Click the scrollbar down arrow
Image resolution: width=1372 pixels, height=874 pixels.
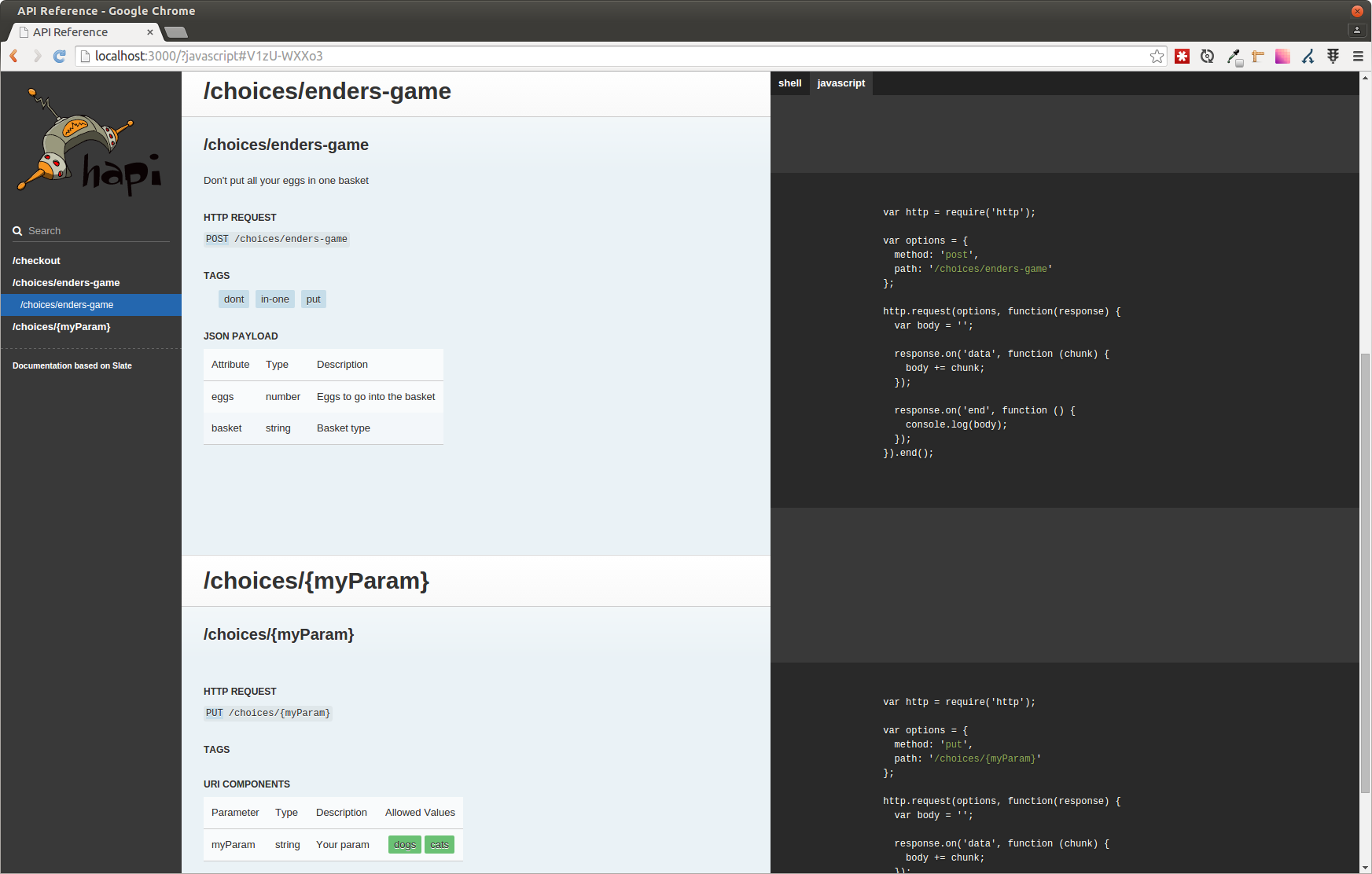tap(1366, 868)
